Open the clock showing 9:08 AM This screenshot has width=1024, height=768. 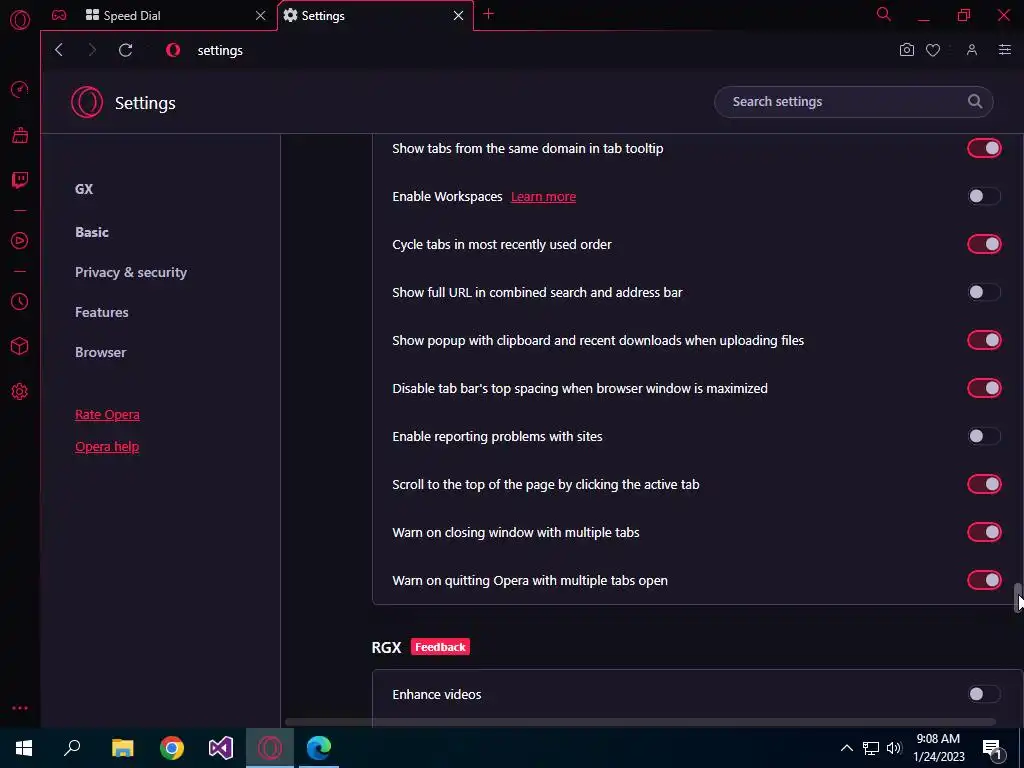pyautogui.click(x=938, y=748)
